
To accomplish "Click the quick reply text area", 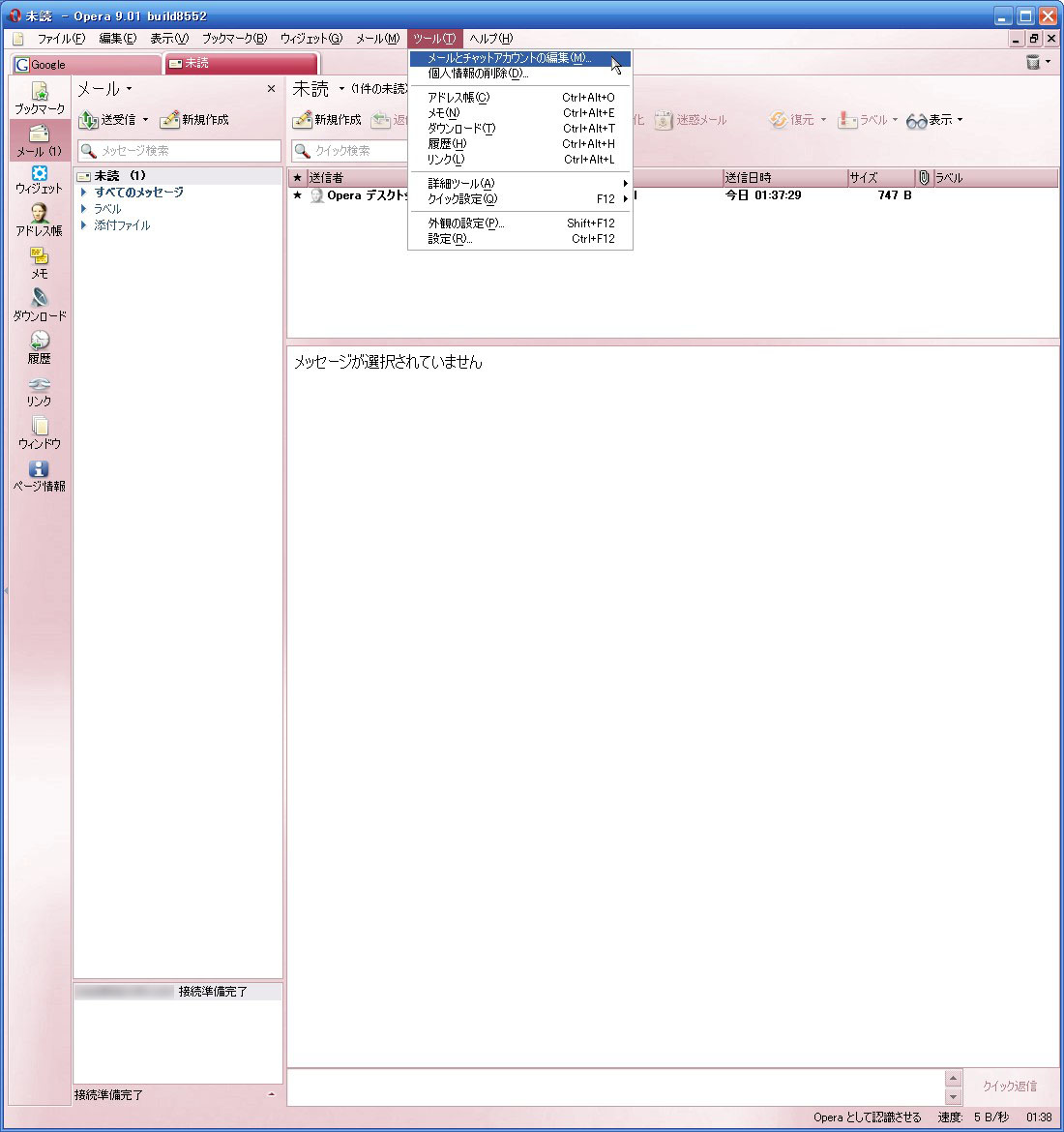I will [615, 1087].
